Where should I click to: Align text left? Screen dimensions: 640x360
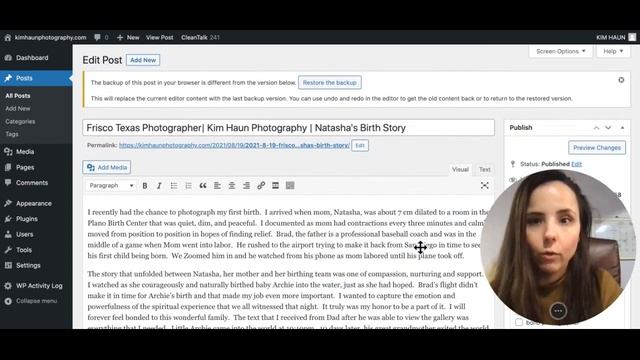pyautogui.click(x=217, y=186)
